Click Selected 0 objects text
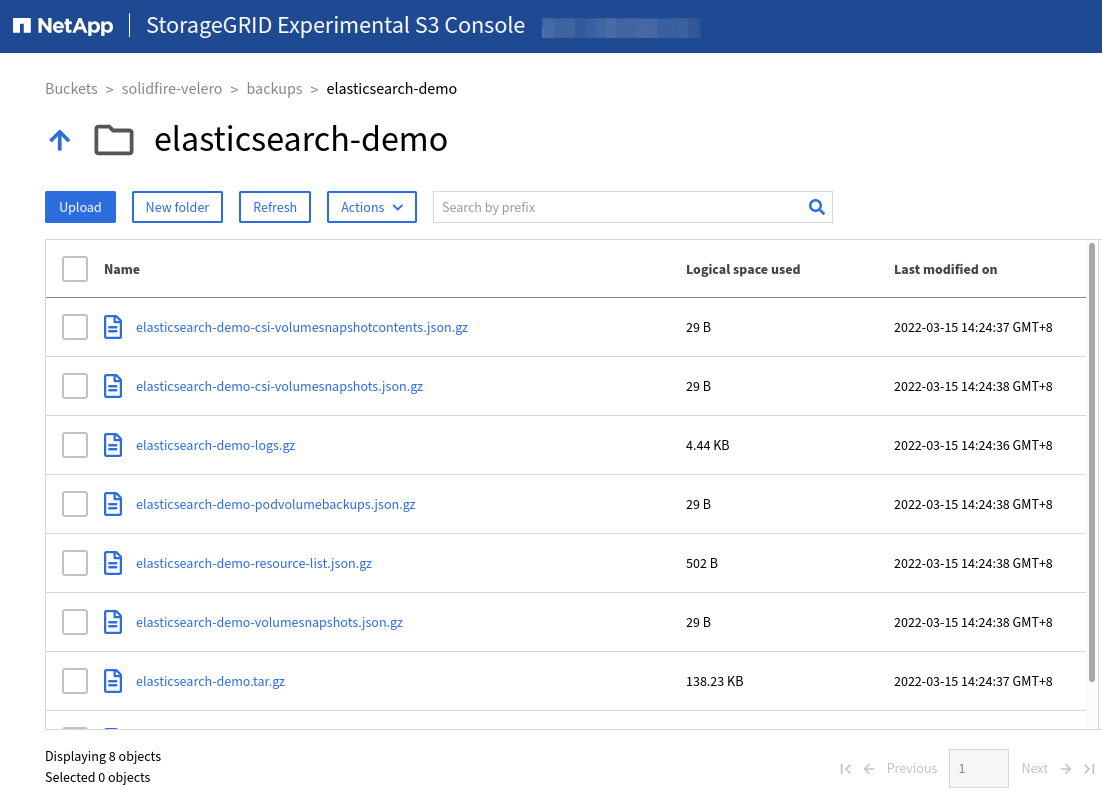This screenshot has width=1102, height=796. pos(98,777)
